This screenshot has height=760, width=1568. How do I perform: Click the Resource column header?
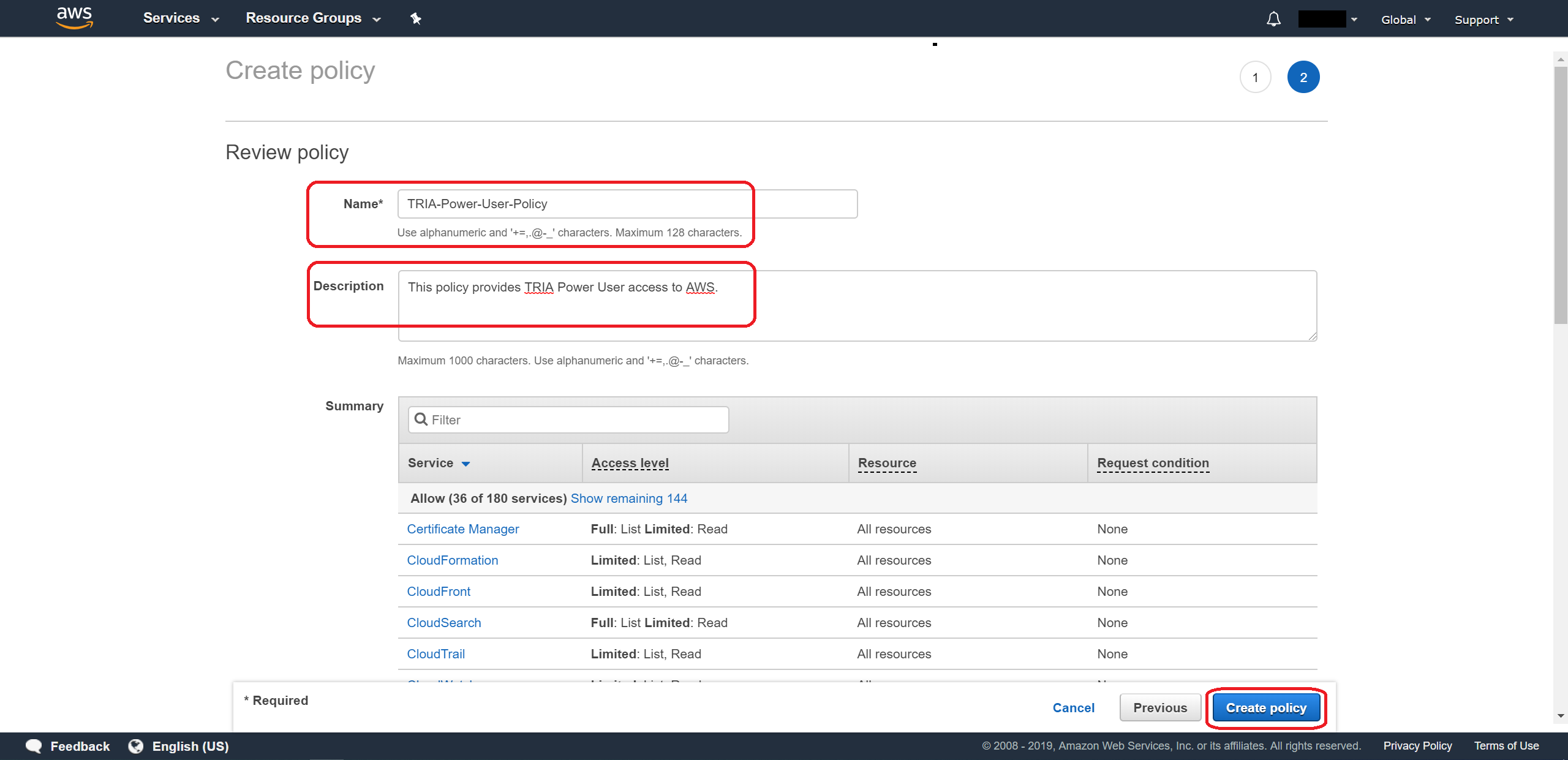[x=887, y=464]
